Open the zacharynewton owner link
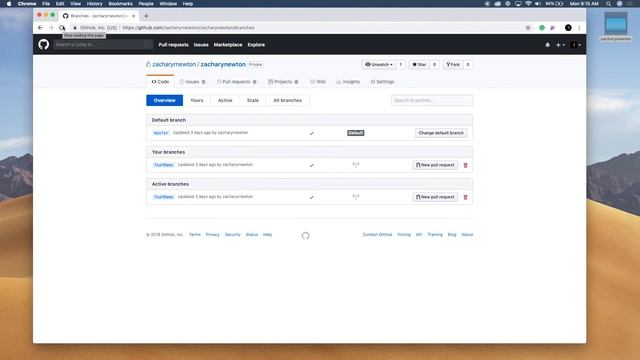This screenshot has width=640, height=360. [174, 64]
